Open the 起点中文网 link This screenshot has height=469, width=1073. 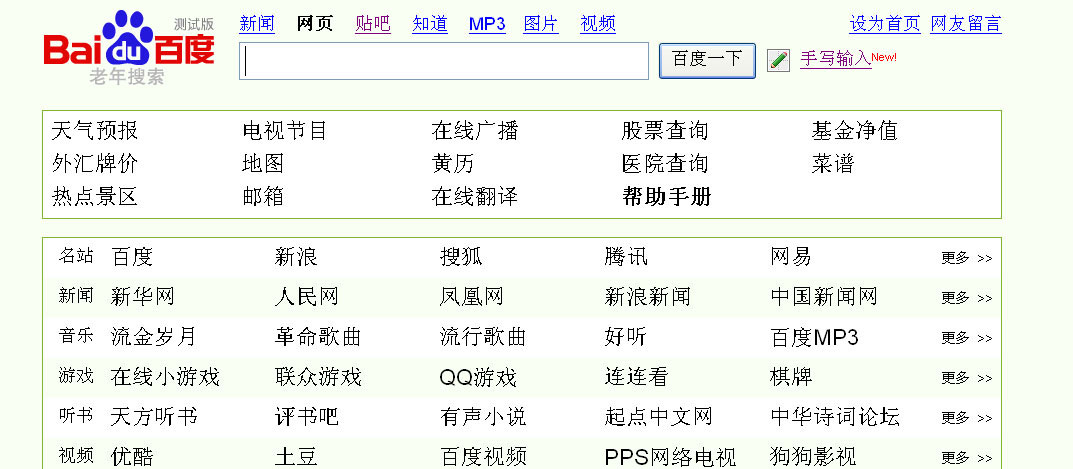(x=658, y=416)
